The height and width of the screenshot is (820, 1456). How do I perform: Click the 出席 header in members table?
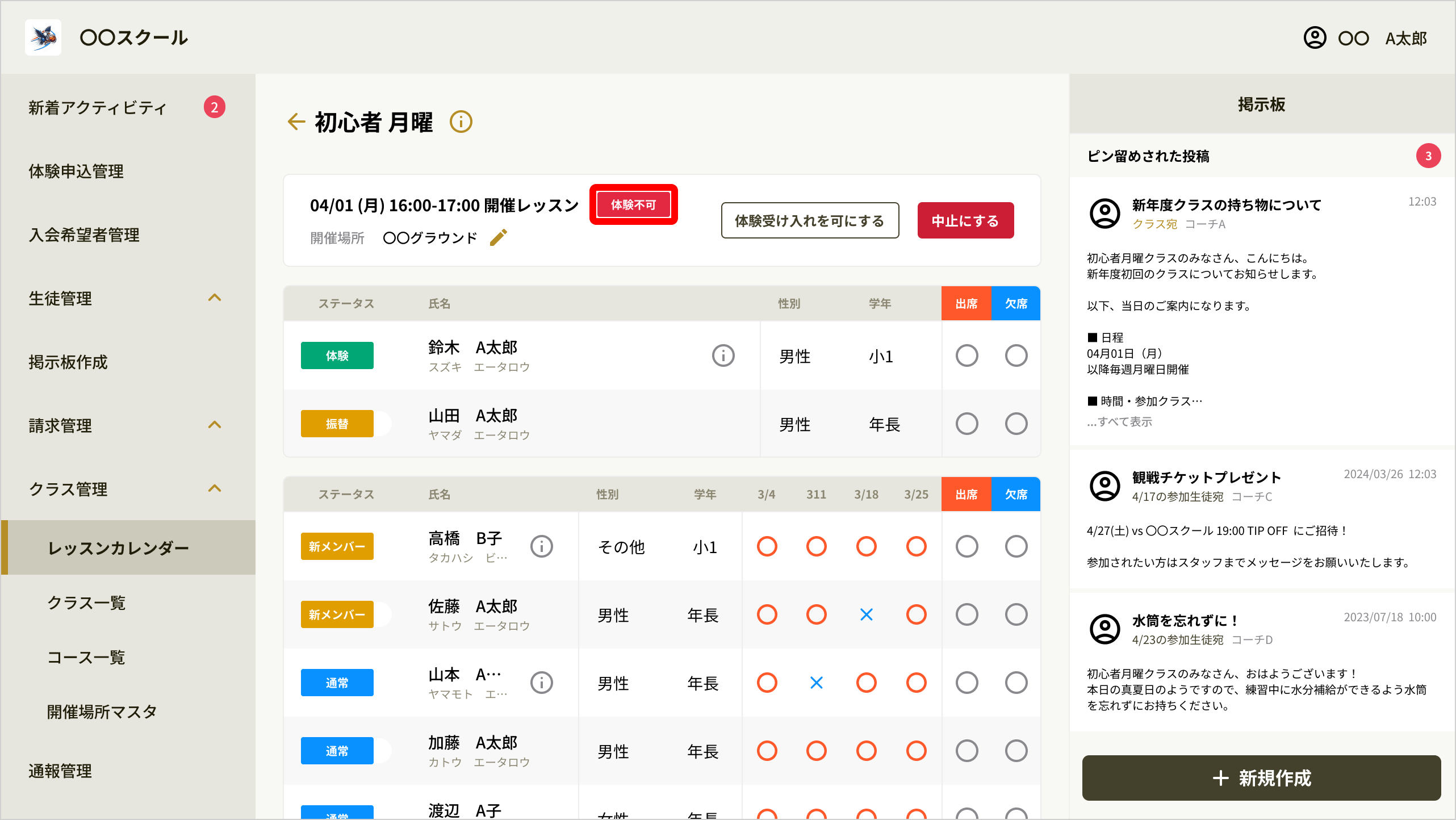pyautogui.click(x=966, y=495)
